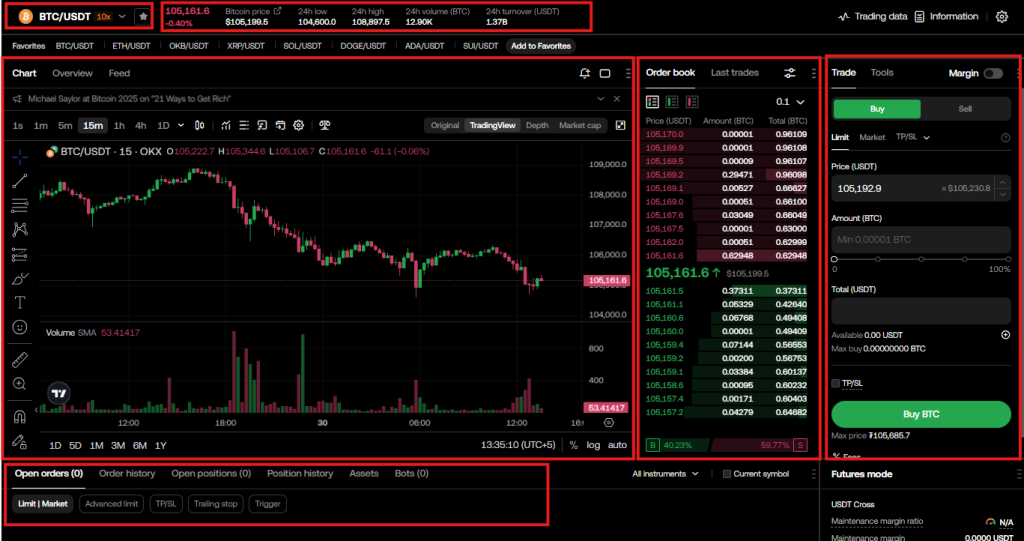Click the lock drawings pencil icon
Viewport: 1024px width, 541px height.
[20, 442]
